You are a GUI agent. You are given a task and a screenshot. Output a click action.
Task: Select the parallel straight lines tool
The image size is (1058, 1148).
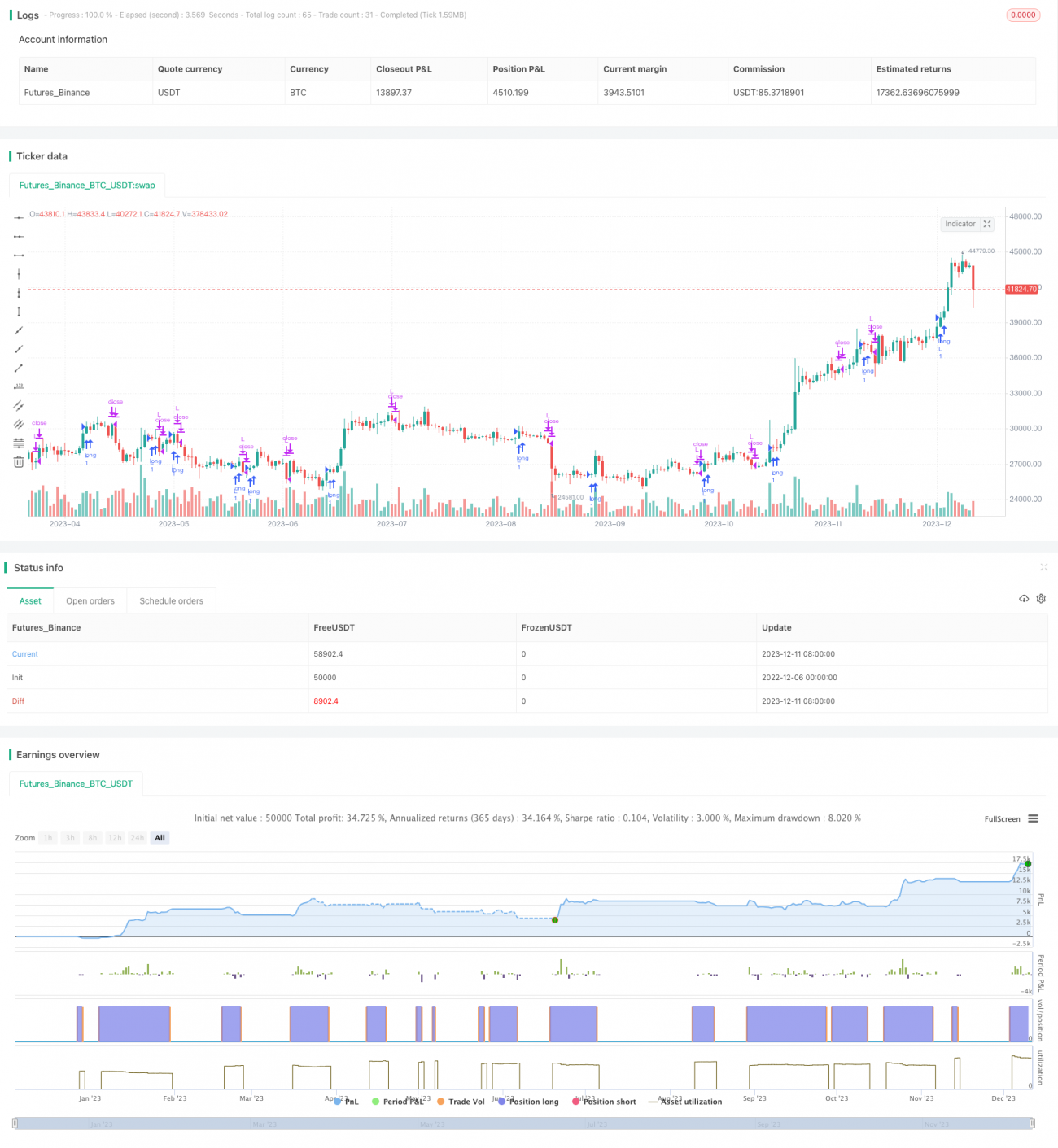click(x=19, y=424)
